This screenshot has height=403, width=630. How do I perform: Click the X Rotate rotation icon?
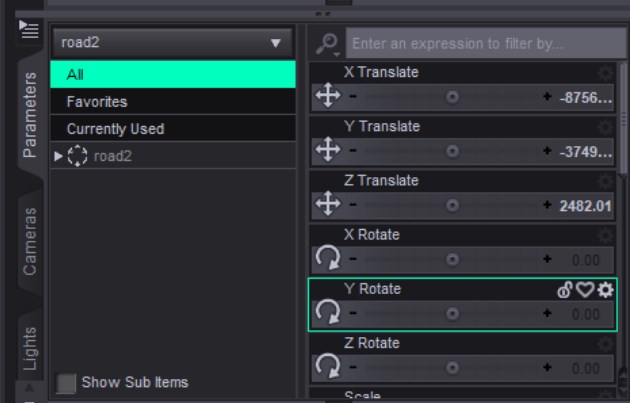coord(328,258)
